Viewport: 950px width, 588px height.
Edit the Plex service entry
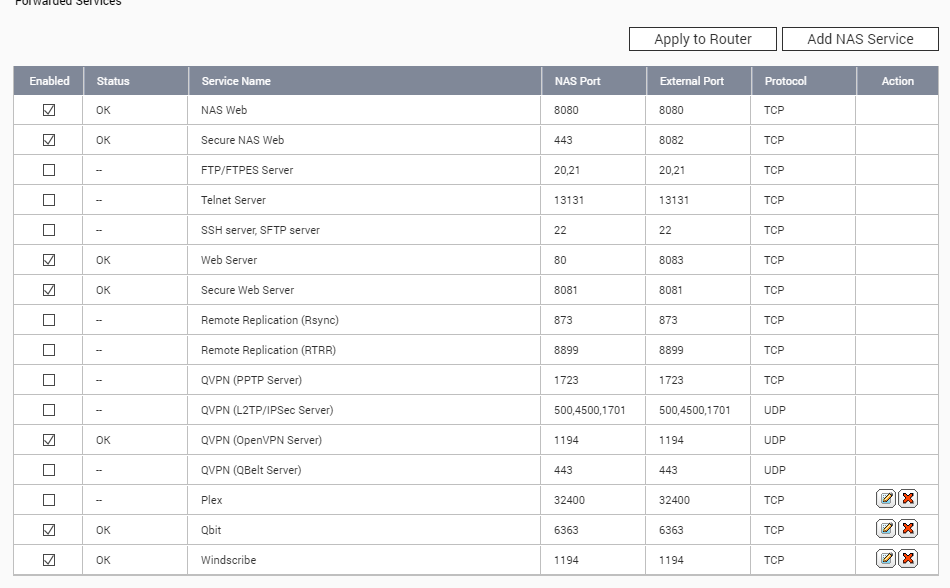[x=886, y=499]
